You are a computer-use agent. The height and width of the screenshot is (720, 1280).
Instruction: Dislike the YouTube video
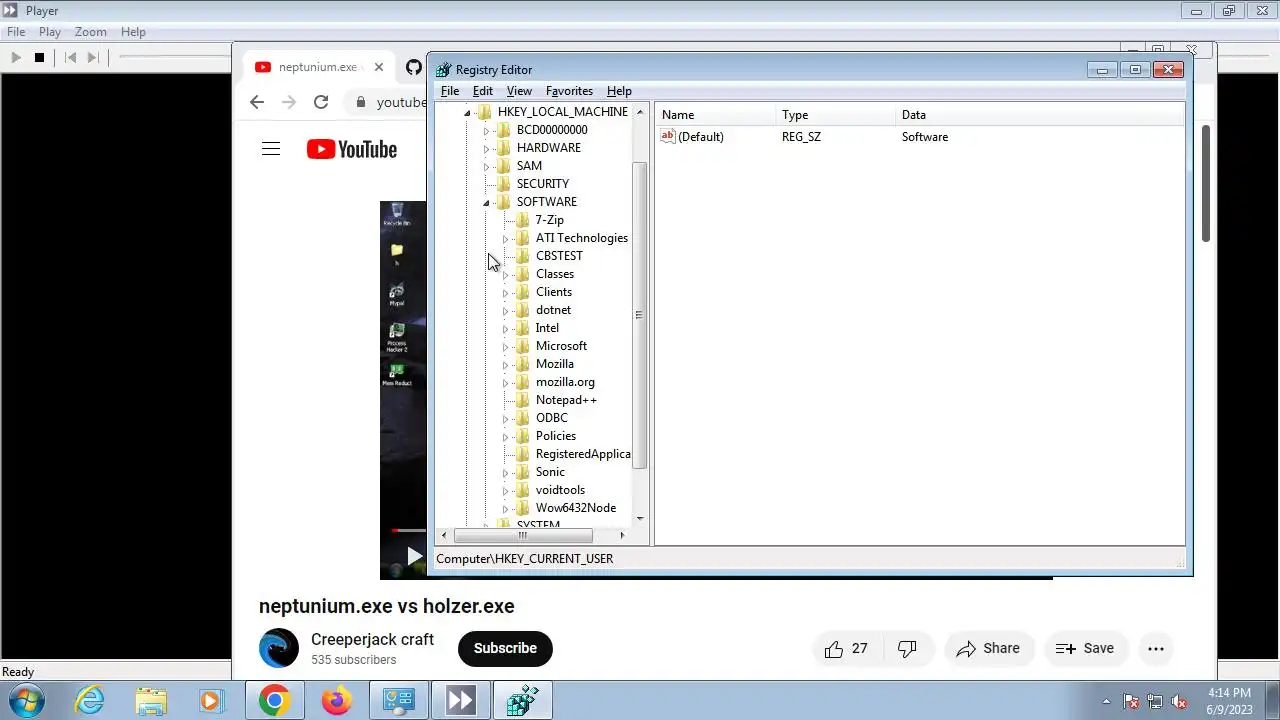(x=907, y=649)
